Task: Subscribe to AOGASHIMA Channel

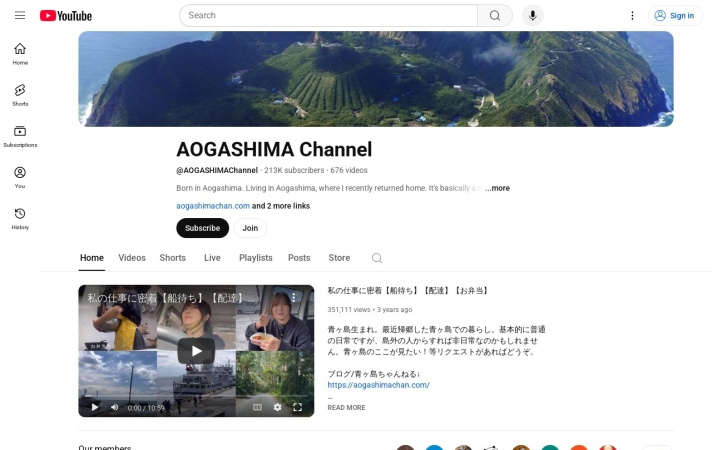Action: [x=203, y=228]
